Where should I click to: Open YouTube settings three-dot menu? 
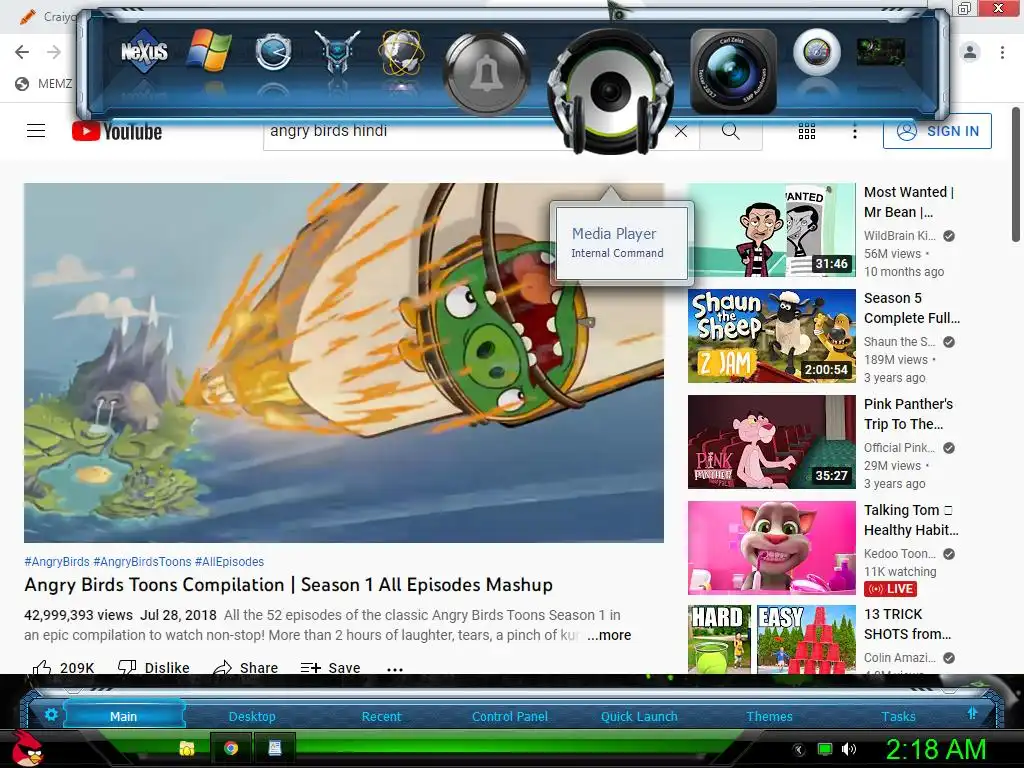(x=854, y=132)
